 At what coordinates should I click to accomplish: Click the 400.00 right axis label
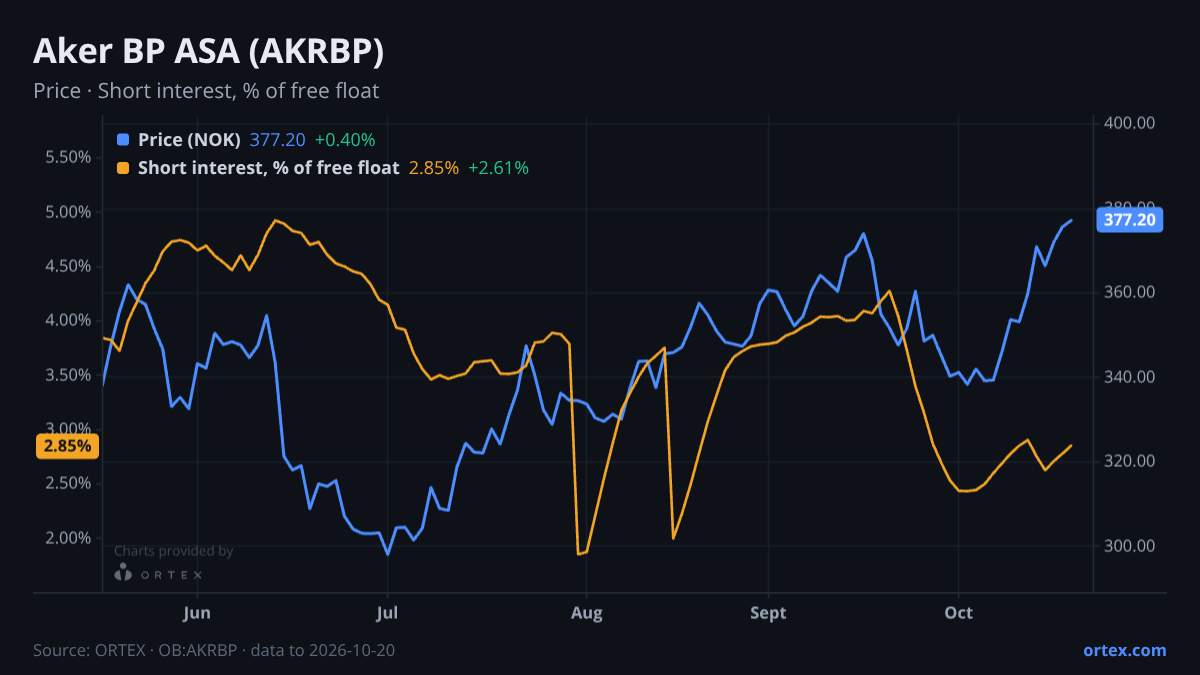click(1130, 123)
